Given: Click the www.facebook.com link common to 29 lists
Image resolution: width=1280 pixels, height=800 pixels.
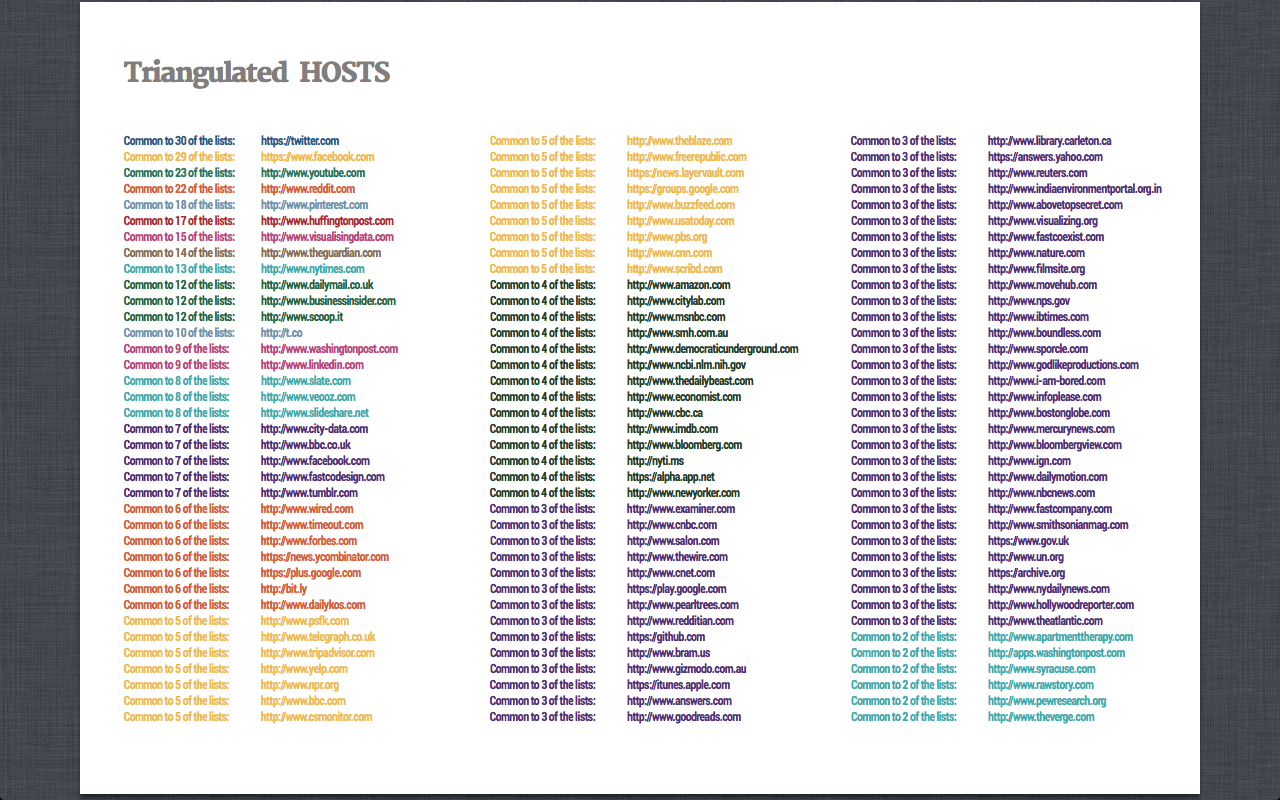Looking at the screenshot, I should (318, 157).
